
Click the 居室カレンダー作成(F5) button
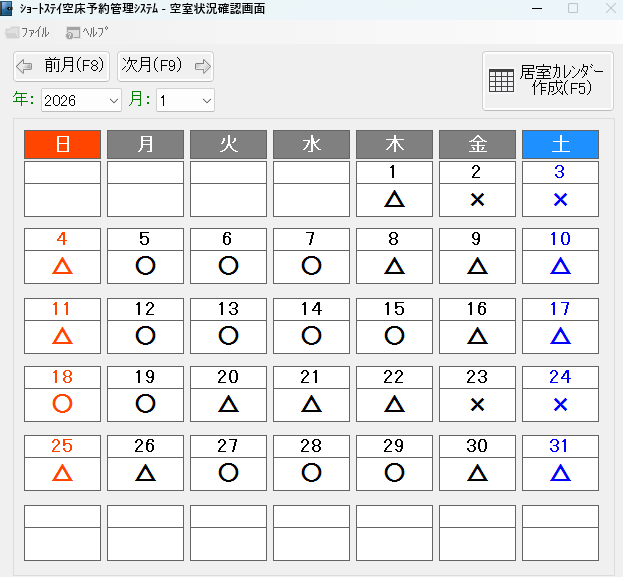pyautogui.click(x=547, y=80)
